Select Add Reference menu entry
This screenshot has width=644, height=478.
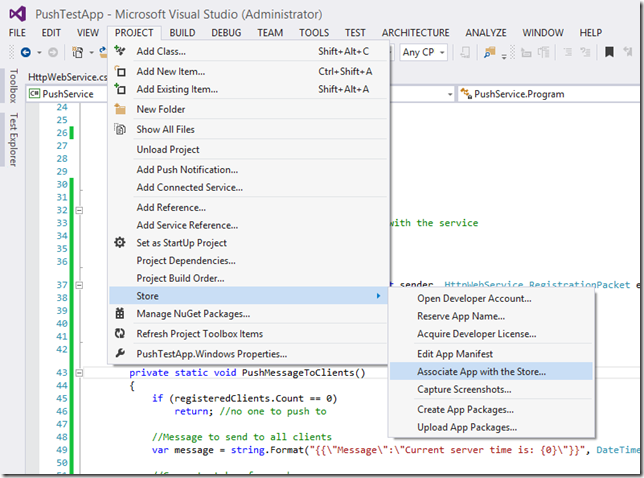coord(248,207)
